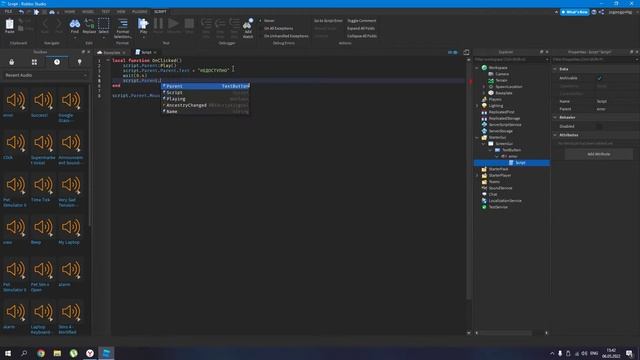The image size is (640, 360).
Task: Choose Script in autocomplete list
Action: click(205, 93)
